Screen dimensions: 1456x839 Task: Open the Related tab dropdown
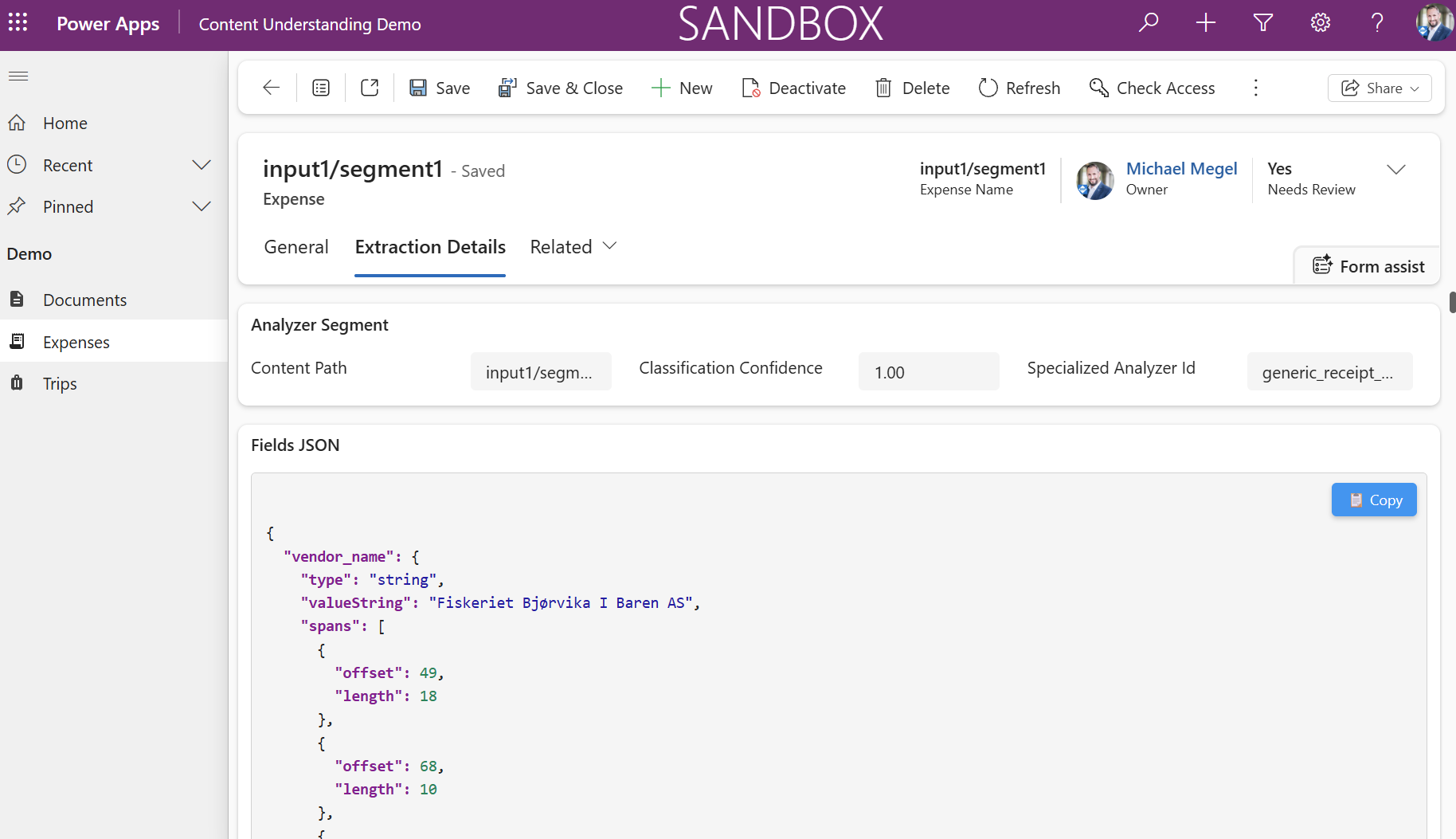coord(573,247)
